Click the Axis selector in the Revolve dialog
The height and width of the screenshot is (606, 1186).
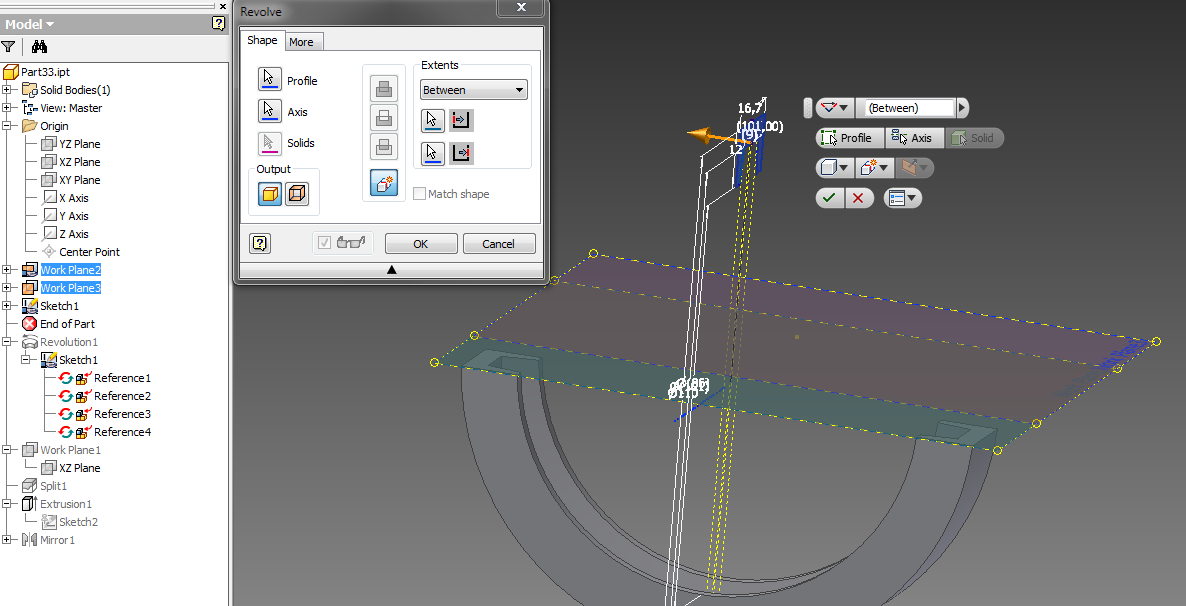coord(271,109)
